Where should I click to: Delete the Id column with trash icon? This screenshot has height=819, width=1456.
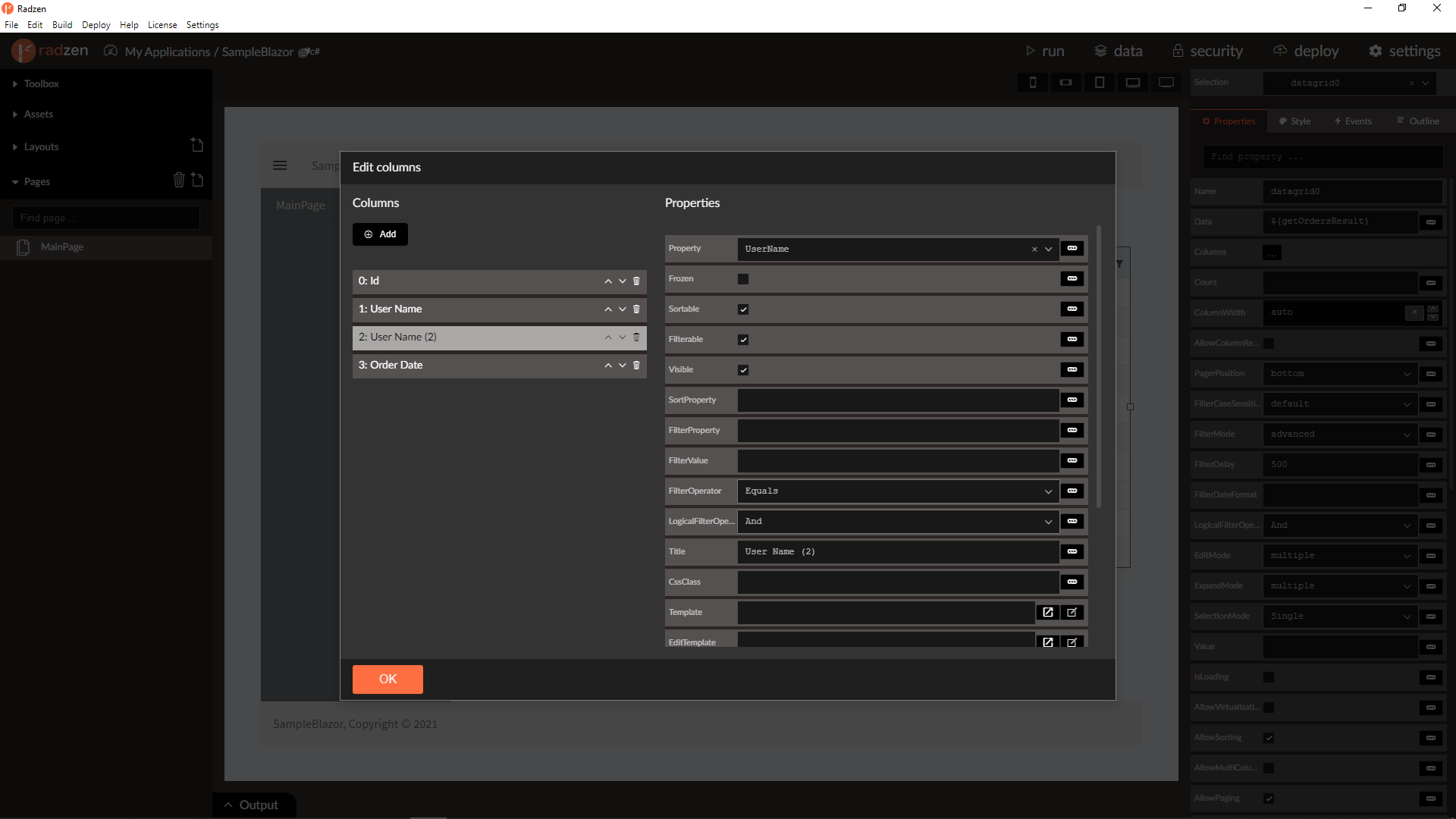click(x=636, y=281)
